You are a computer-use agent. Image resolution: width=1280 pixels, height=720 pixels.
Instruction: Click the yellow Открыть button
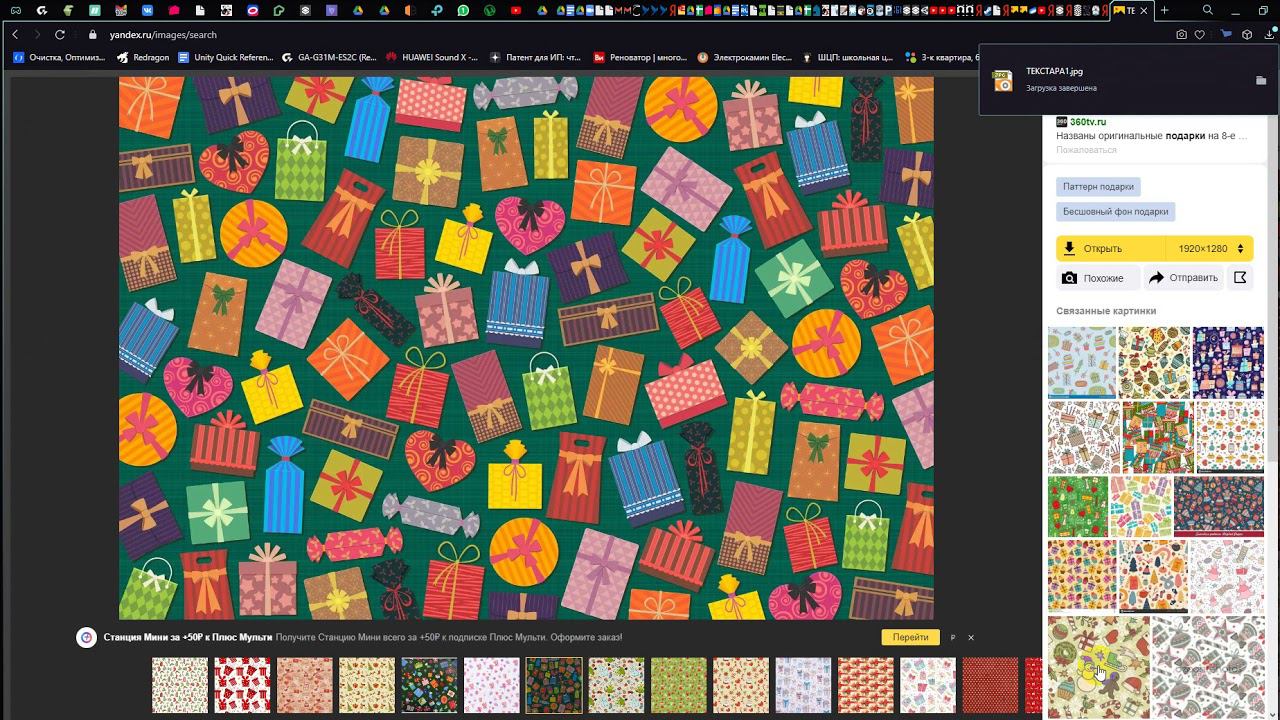(1111, 248)
